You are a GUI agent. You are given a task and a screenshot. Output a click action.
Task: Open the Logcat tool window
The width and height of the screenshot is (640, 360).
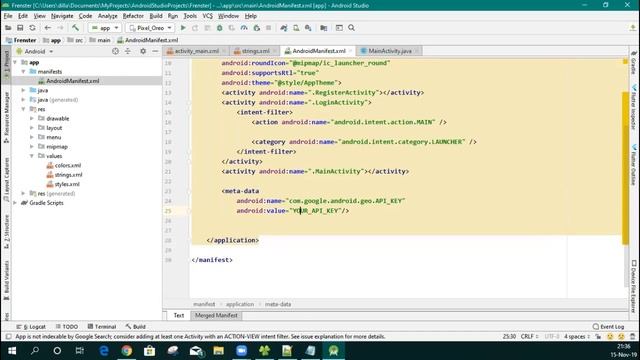(31, 327)
